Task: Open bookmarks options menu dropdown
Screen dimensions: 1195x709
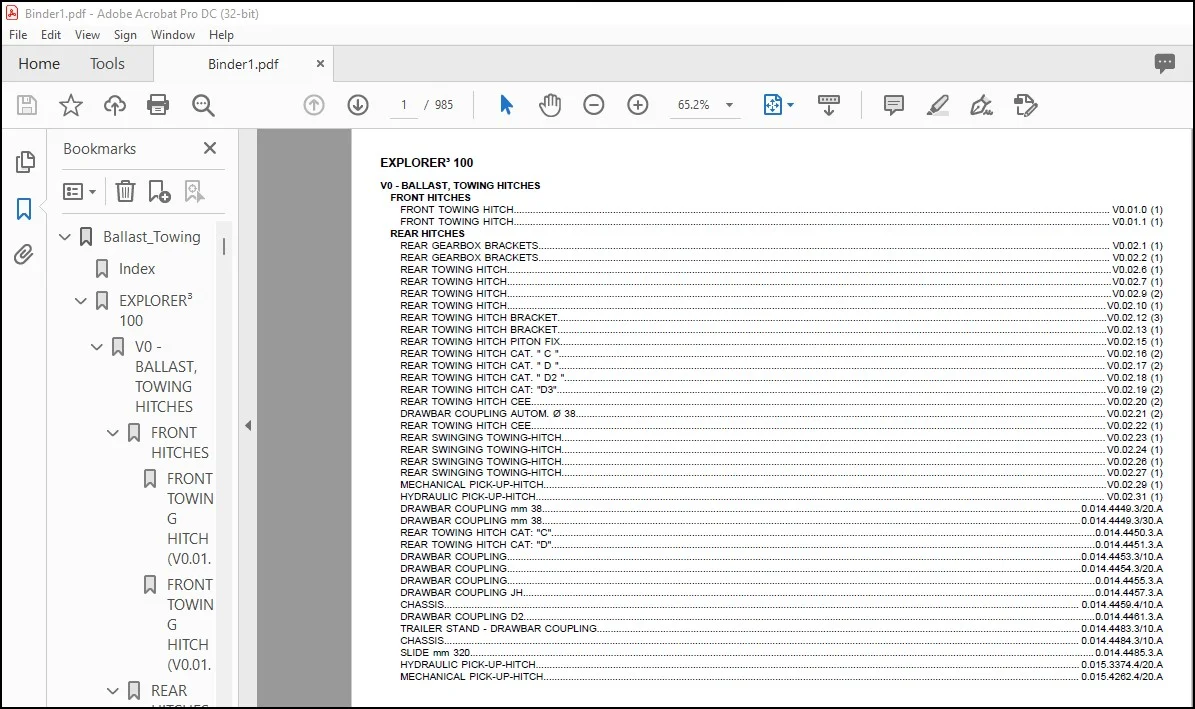Action: click(79, 191)
